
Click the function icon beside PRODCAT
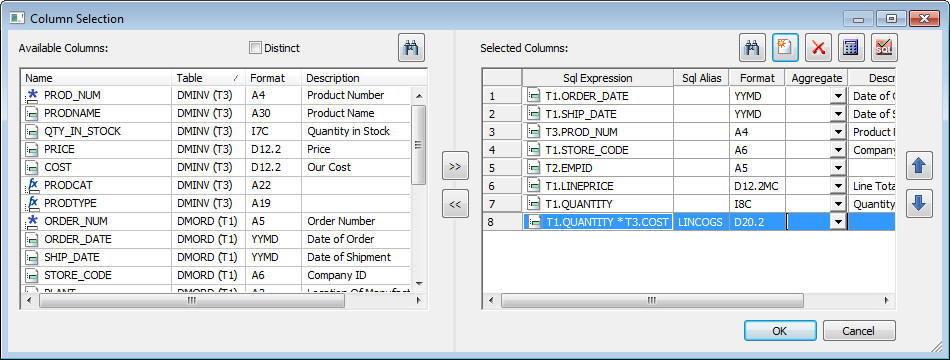pyautogui.click(x=33, y=185)
